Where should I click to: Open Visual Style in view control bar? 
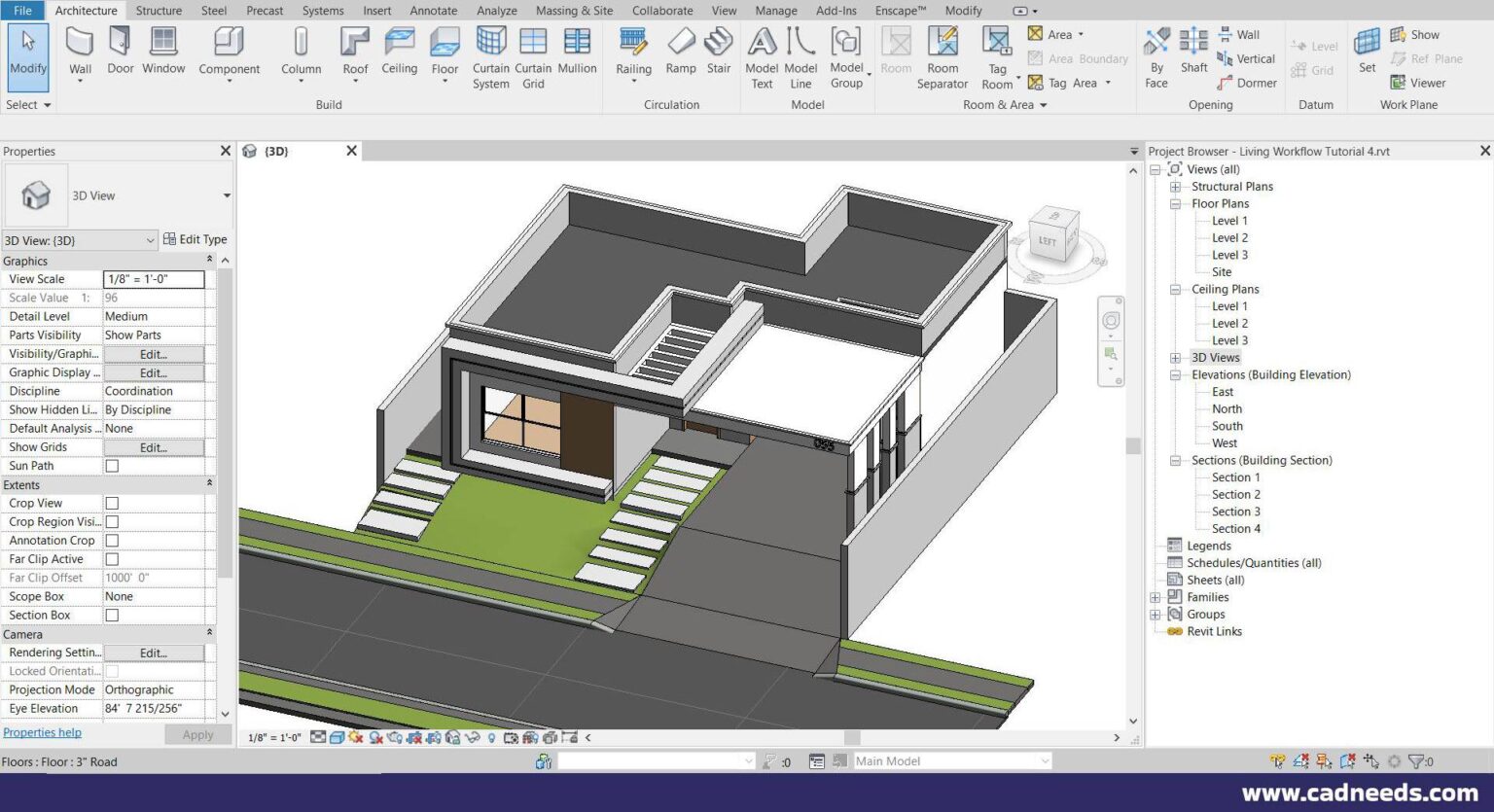point(337,737)
